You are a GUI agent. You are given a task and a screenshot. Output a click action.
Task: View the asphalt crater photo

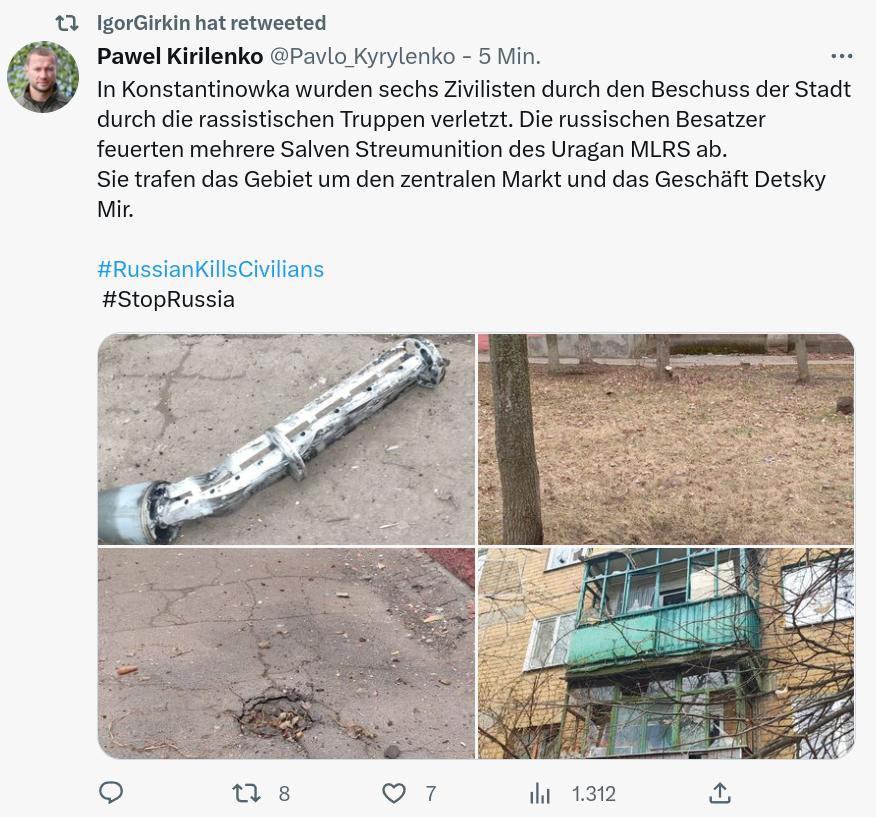[x=286, y=653]
